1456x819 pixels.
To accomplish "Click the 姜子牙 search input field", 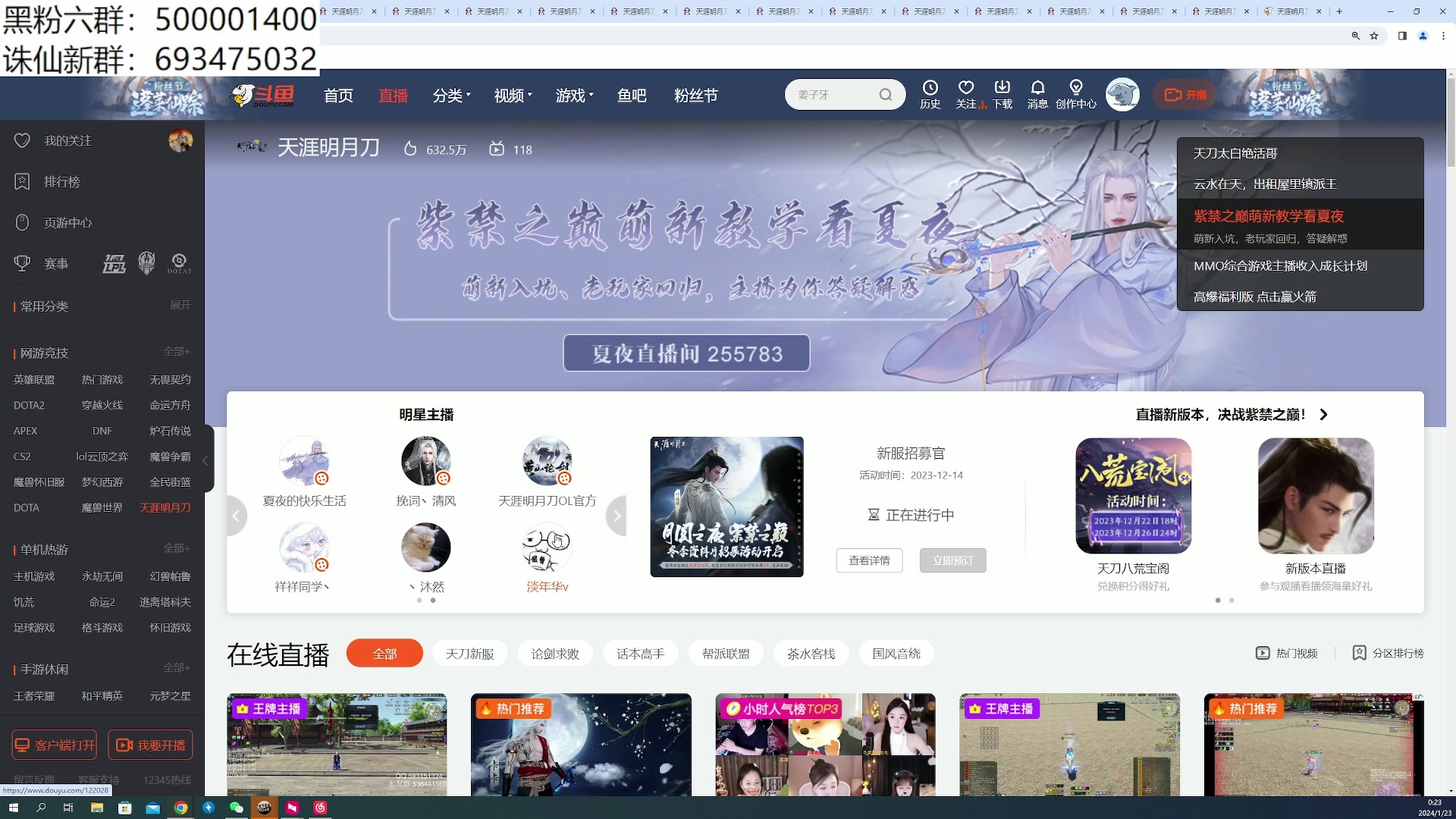I will [x=834, y=94].
